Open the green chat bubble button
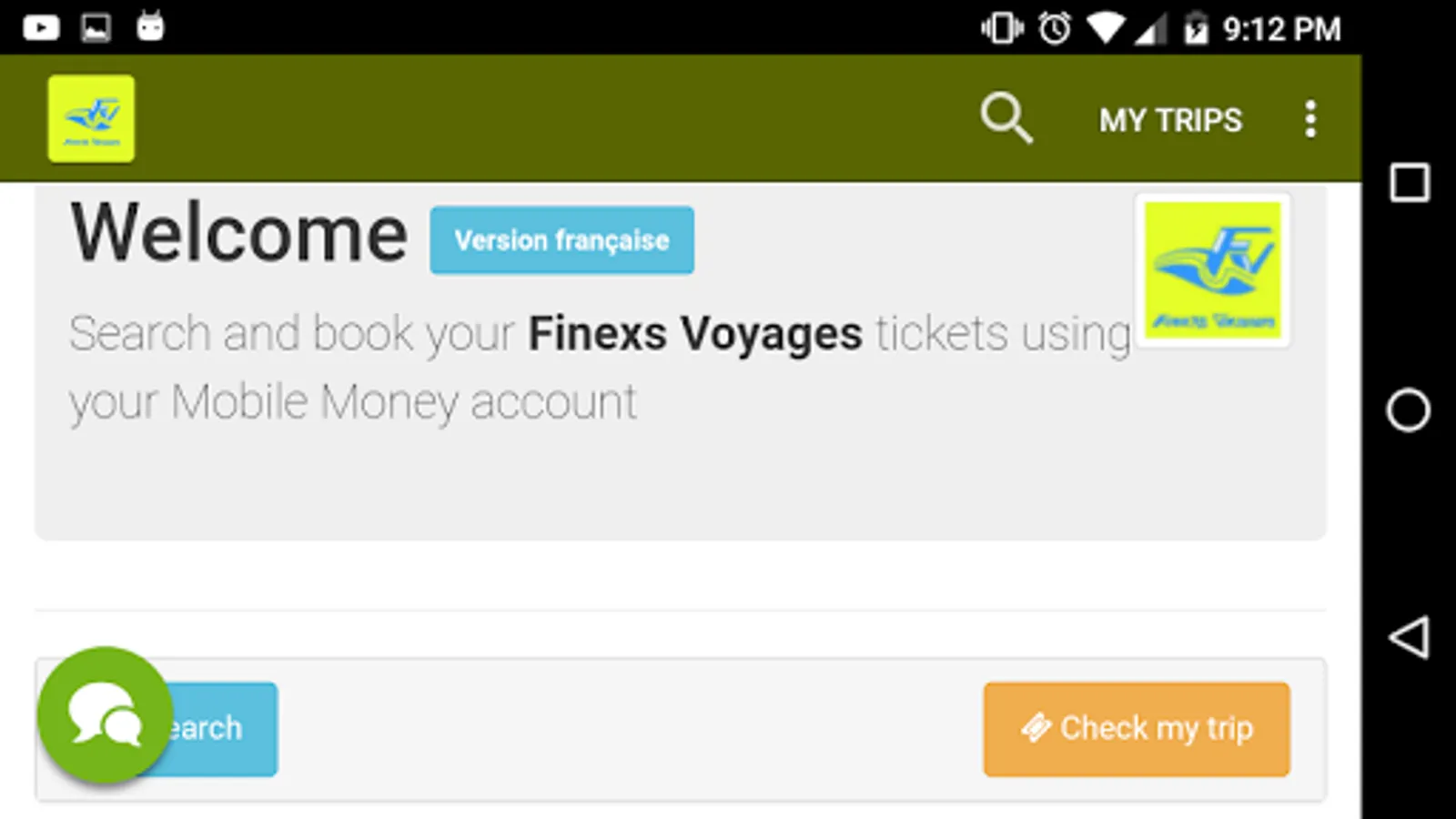 [x=106, y=715]
